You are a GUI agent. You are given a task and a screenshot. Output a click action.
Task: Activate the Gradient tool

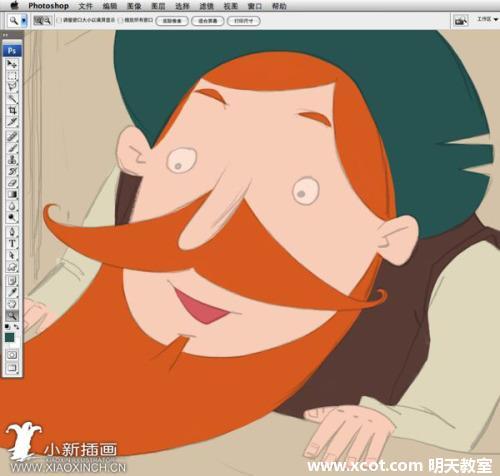click(x=12, y=194)
